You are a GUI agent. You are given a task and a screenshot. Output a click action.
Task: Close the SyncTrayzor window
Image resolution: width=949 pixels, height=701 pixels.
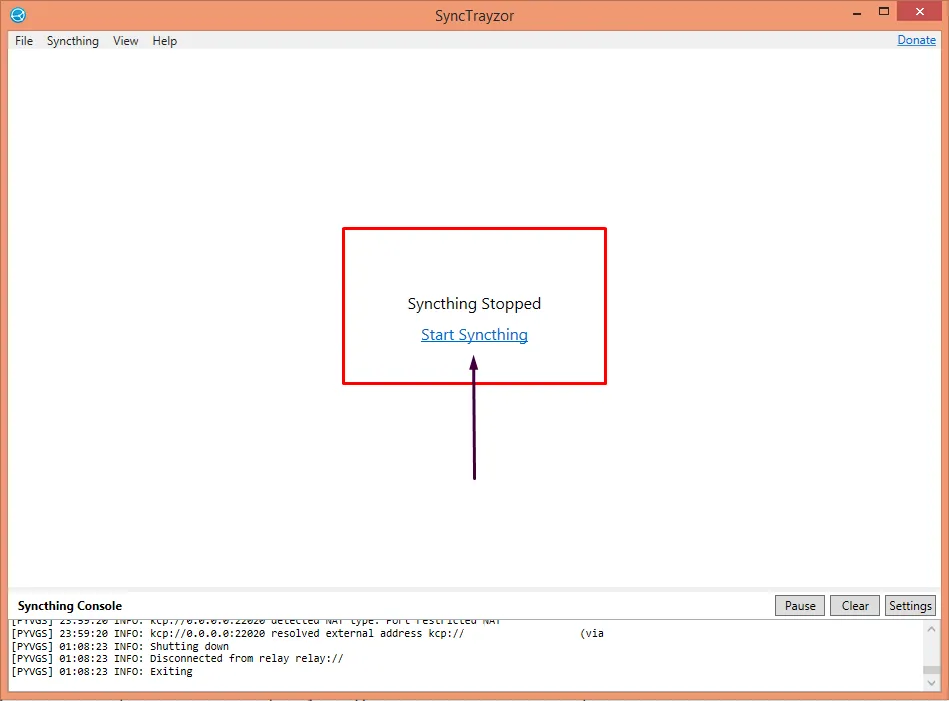919,12
